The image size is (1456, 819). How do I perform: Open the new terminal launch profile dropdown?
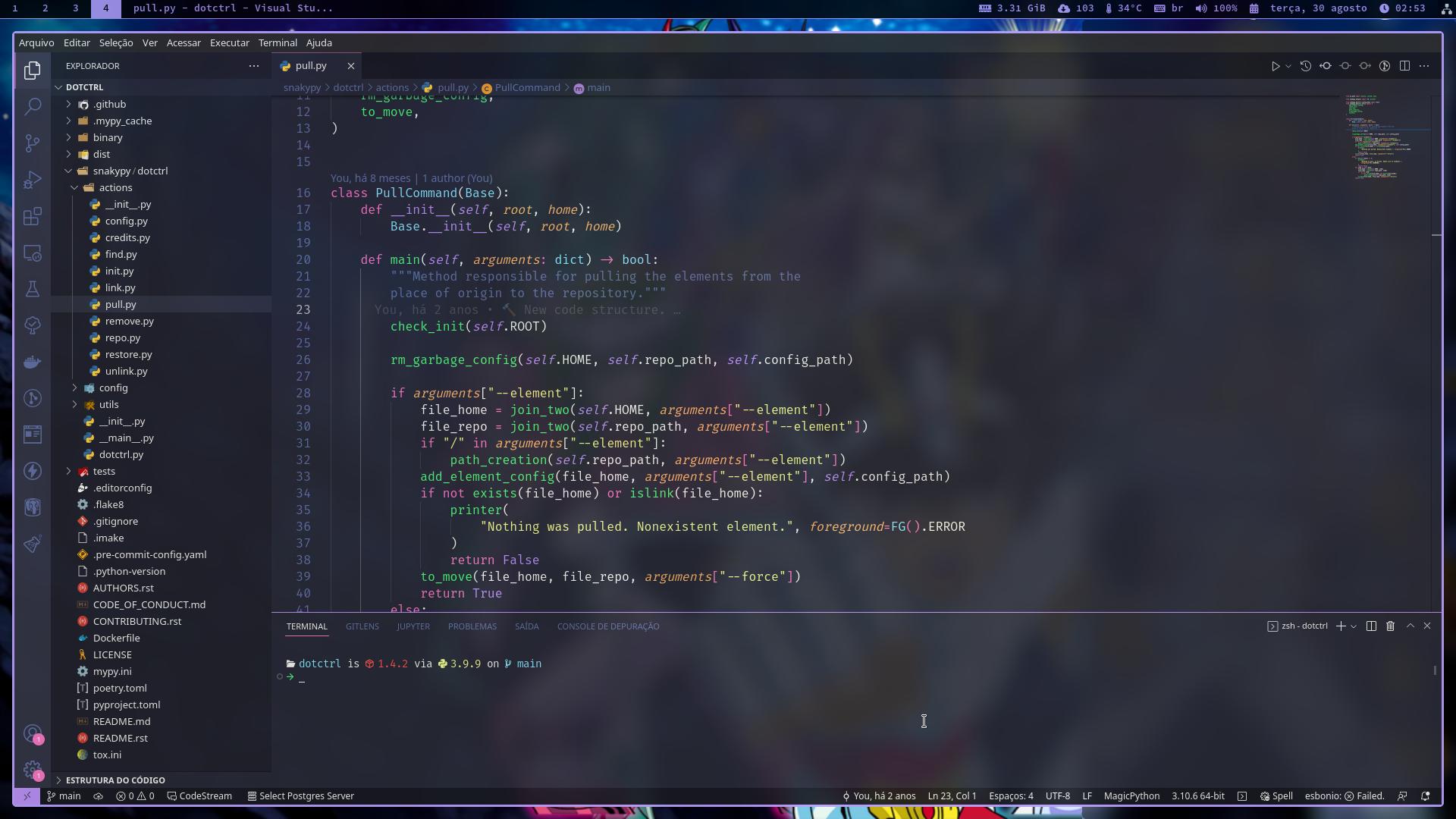[1354, 626]
